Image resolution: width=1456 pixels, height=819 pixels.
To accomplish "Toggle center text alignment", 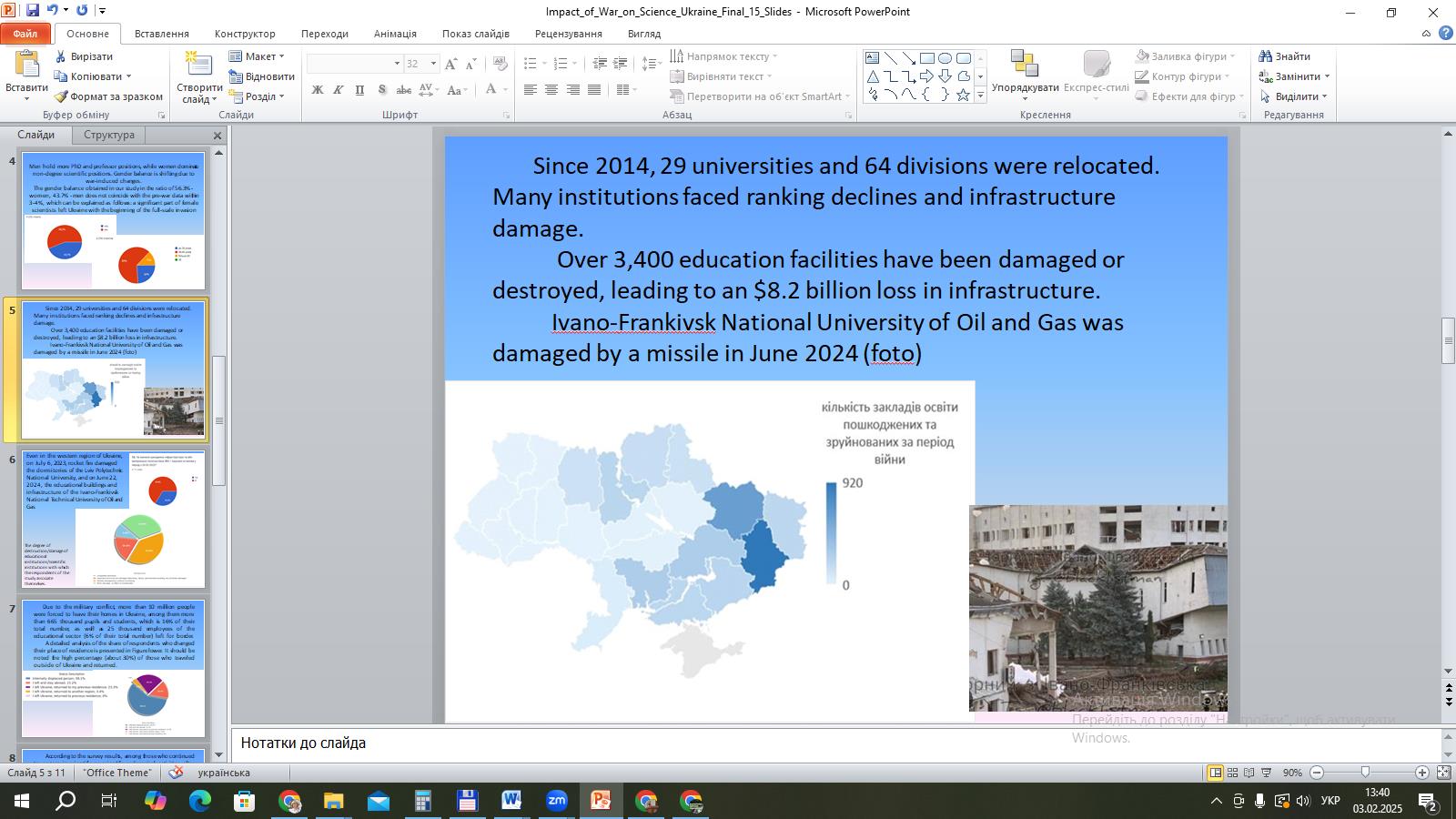I will 551,90.
